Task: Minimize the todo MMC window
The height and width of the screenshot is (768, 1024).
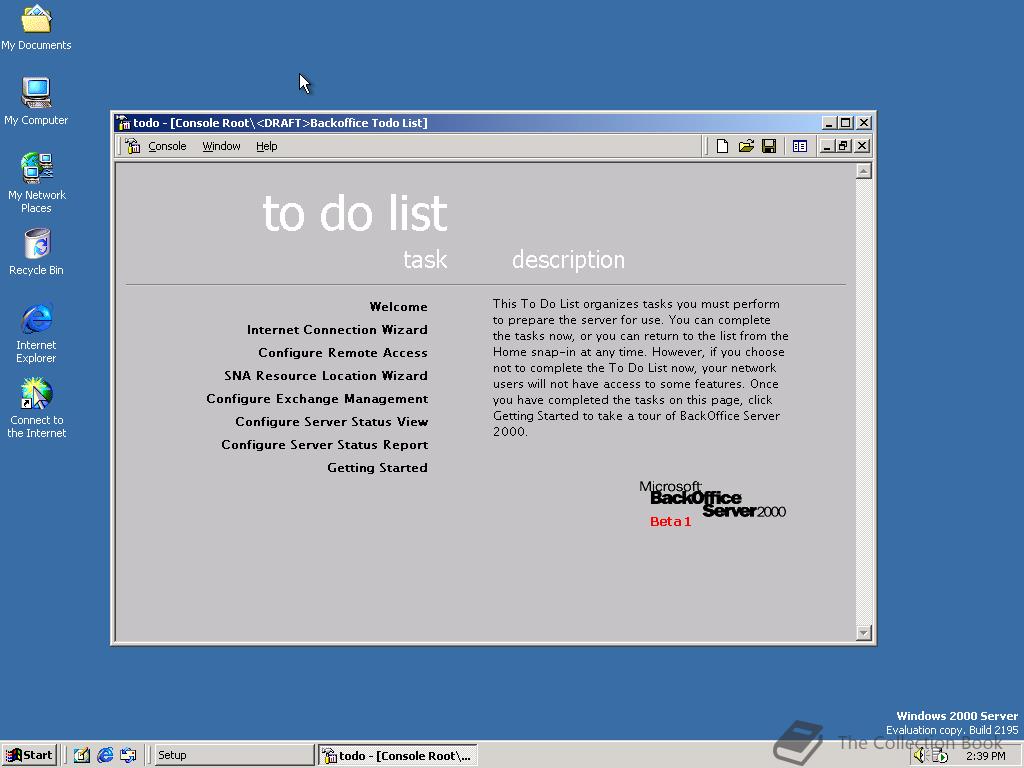Action: point(829,123)
